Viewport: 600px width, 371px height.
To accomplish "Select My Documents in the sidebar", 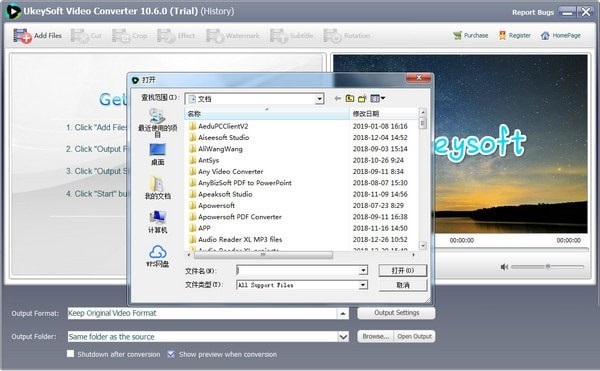I will (157, 188).
